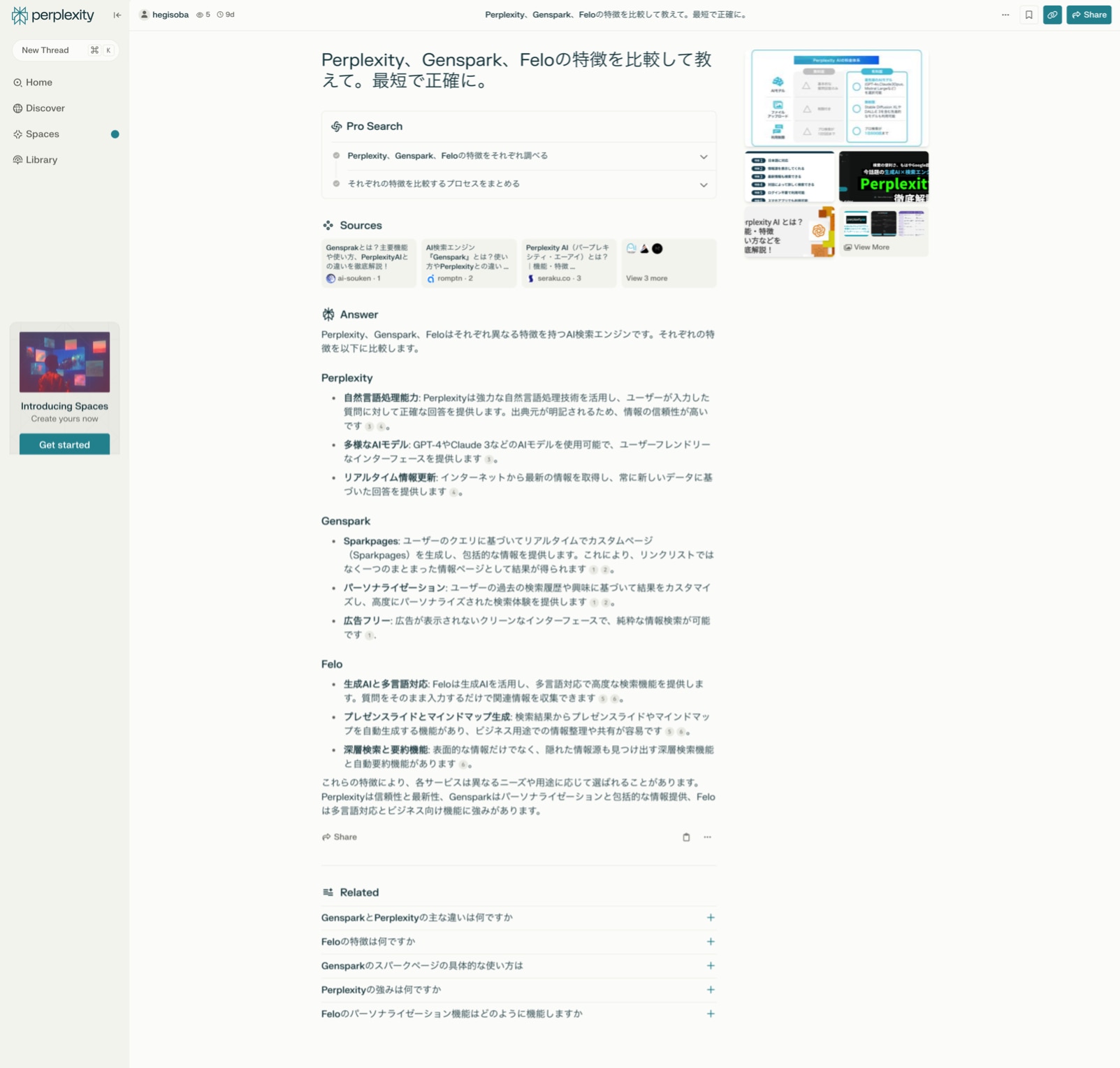The width and height of the screenshot is (1120, 1068).
Task: Click the Sources section icon
Action: [328, 225]
